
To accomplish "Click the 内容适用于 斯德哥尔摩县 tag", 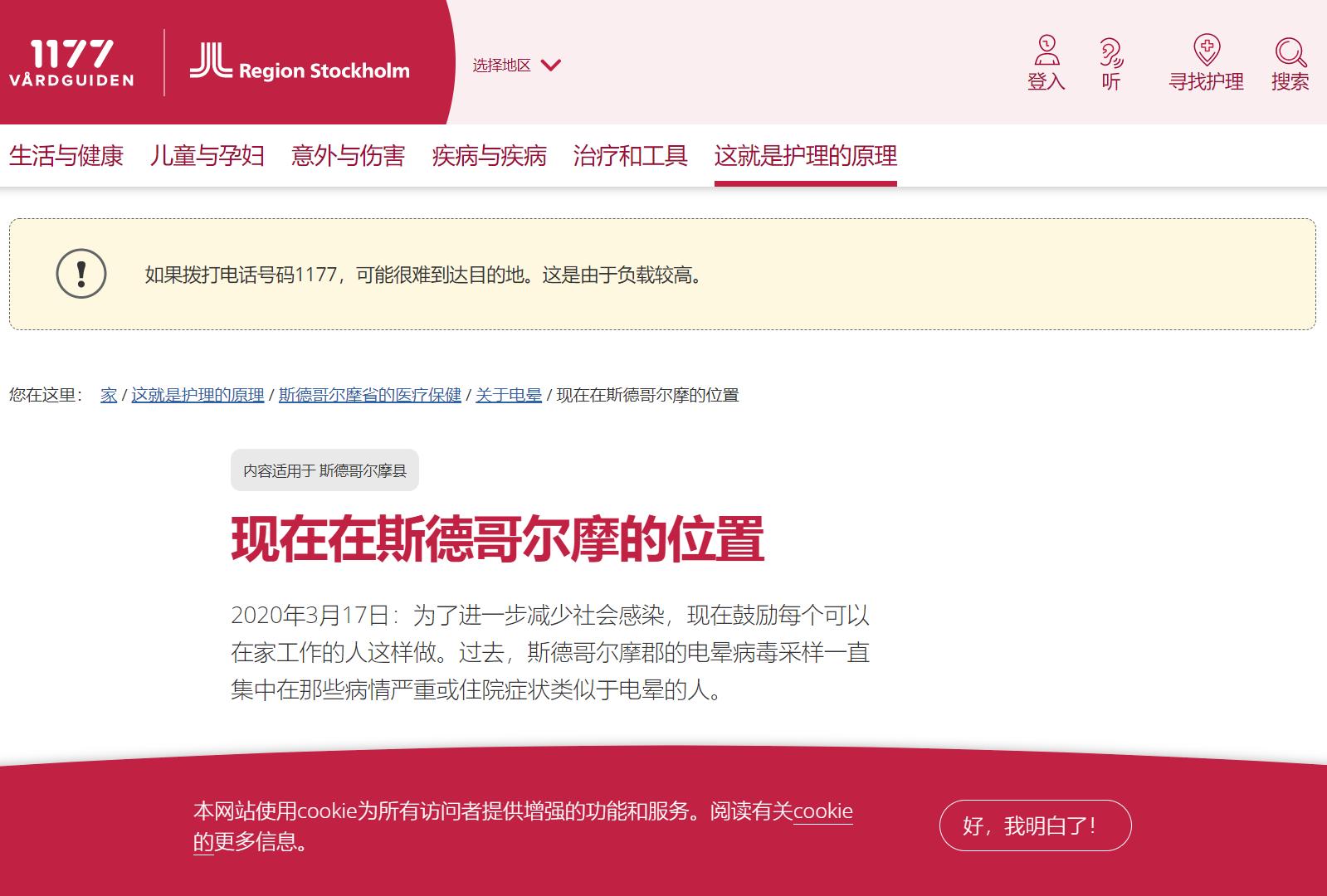I will pyautogui.click(x=324, y=470).
